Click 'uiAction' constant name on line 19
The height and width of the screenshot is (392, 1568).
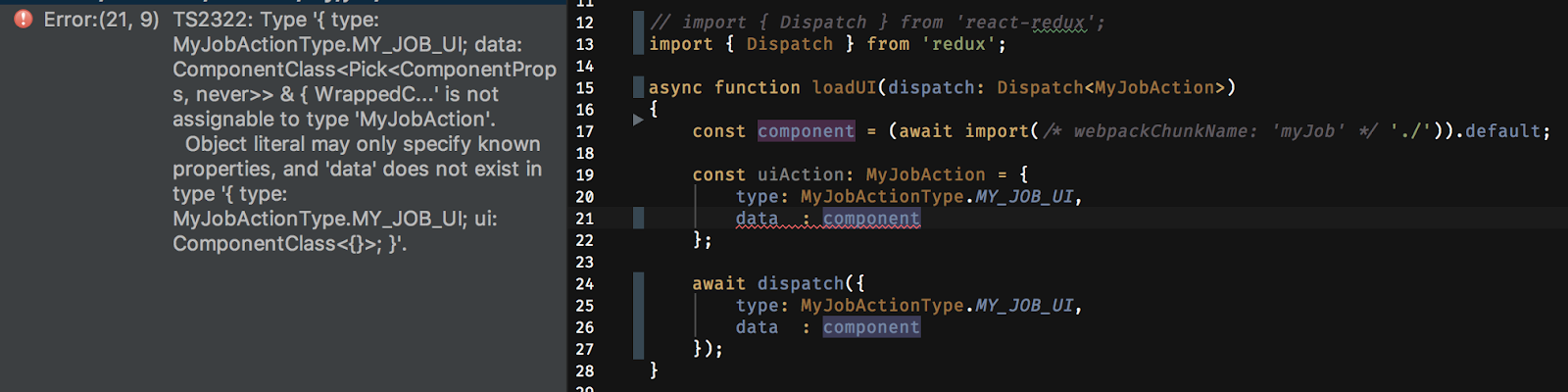point(800,174)
